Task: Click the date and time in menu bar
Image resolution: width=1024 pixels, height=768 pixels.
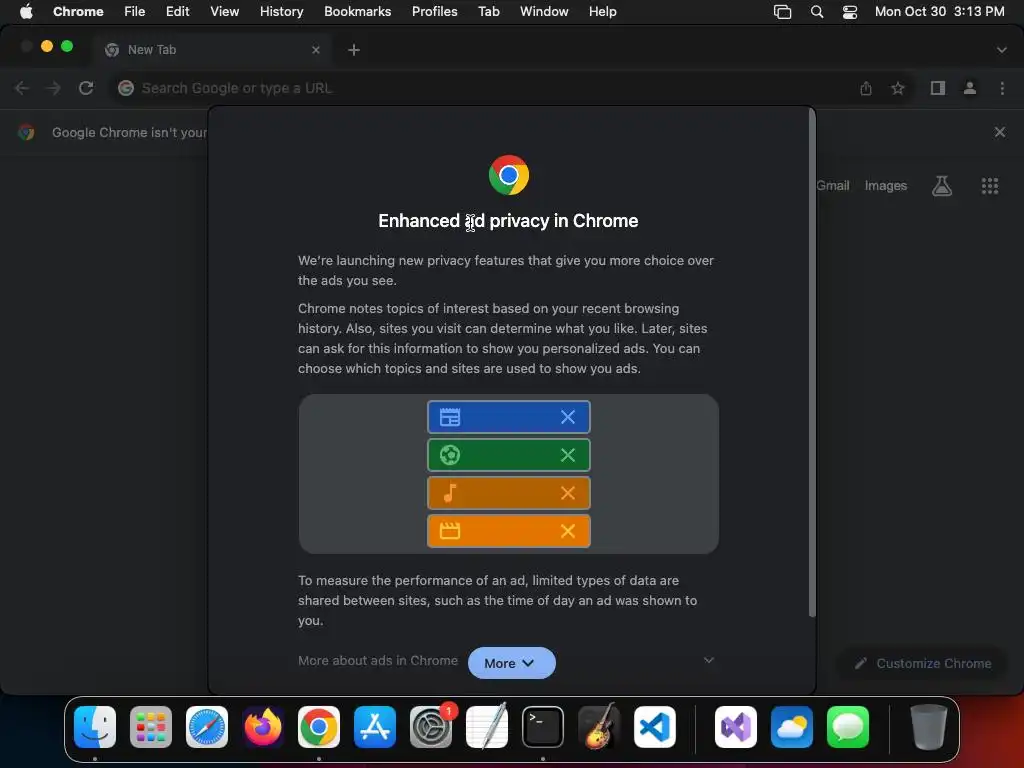Action: point(939,11)
